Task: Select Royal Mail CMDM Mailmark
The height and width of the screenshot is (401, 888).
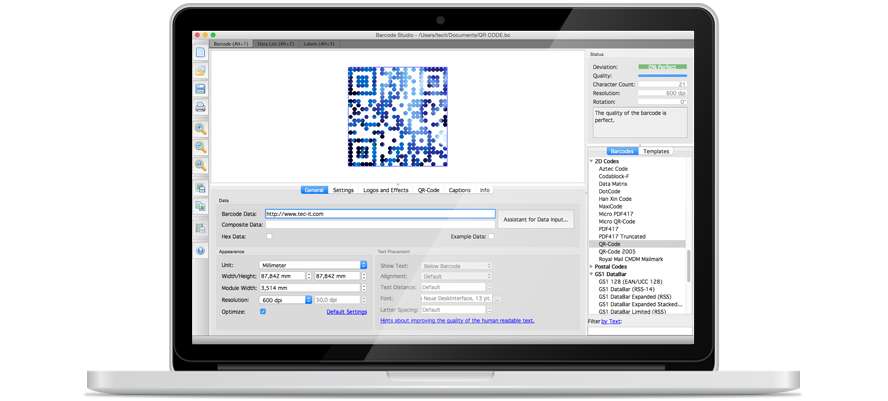Action: coord(630,259)
